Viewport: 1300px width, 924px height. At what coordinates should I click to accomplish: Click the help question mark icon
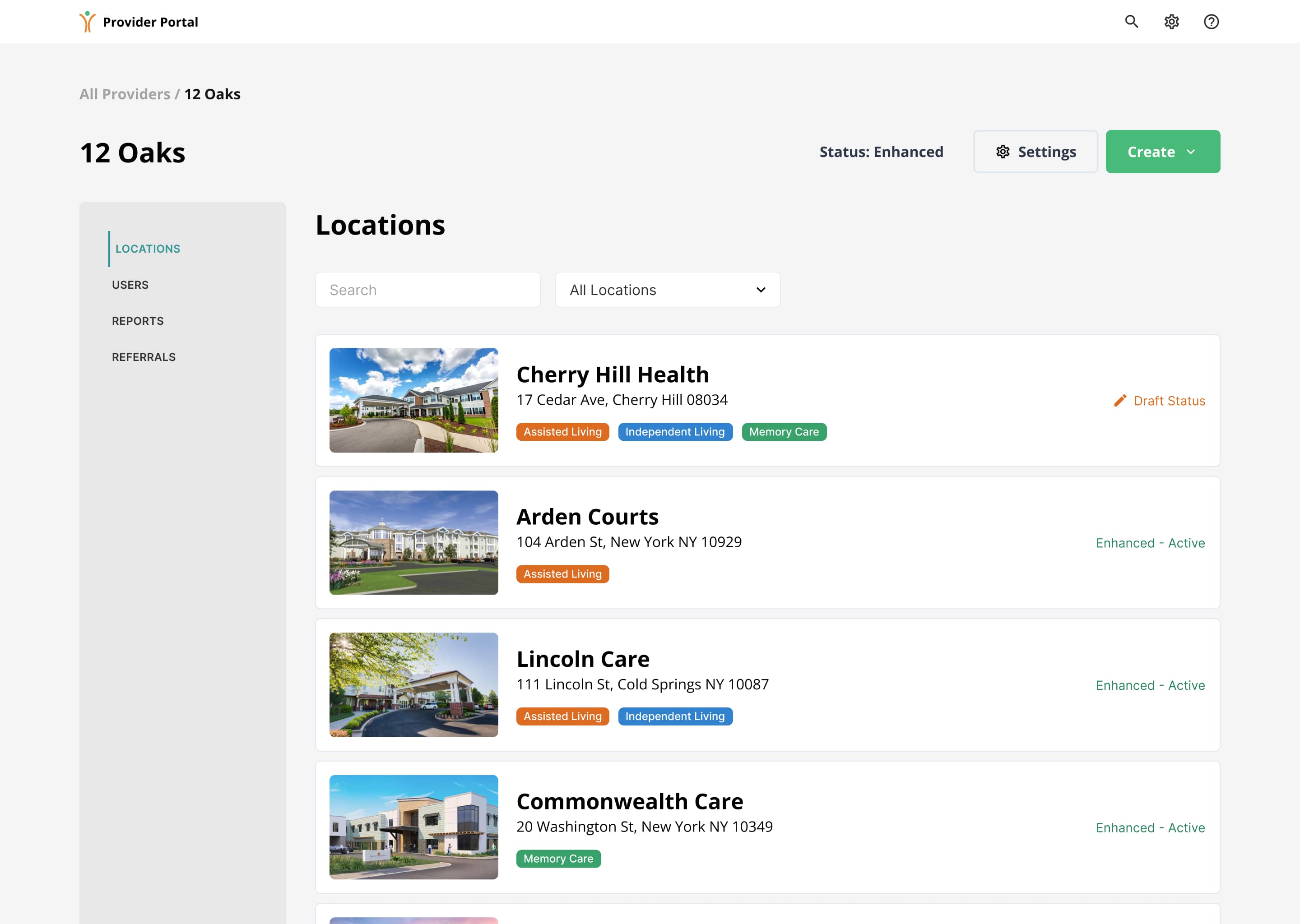1211,22
